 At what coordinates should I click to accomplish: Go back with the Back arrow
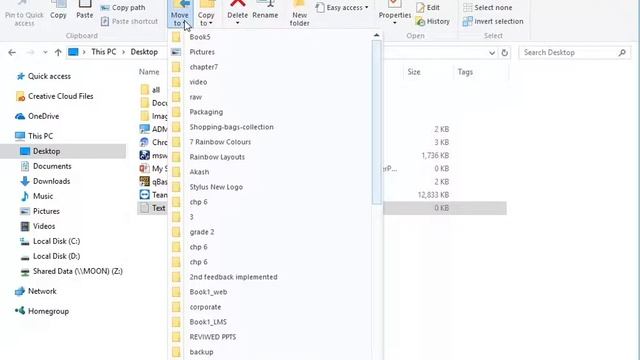(x=12, y=52)
